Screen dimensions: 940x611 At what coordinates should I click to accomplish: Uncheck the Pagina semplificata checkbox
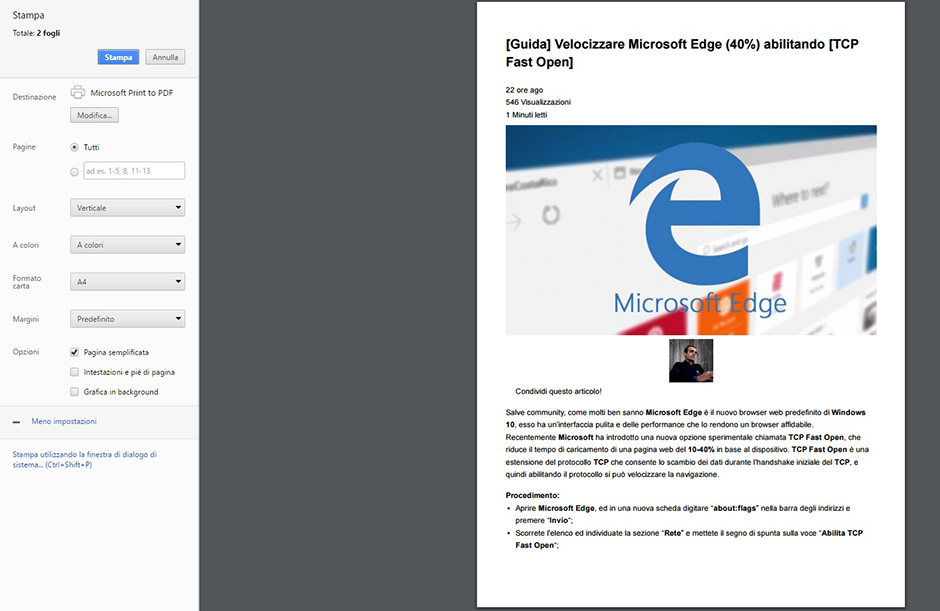tap(74, 352)
